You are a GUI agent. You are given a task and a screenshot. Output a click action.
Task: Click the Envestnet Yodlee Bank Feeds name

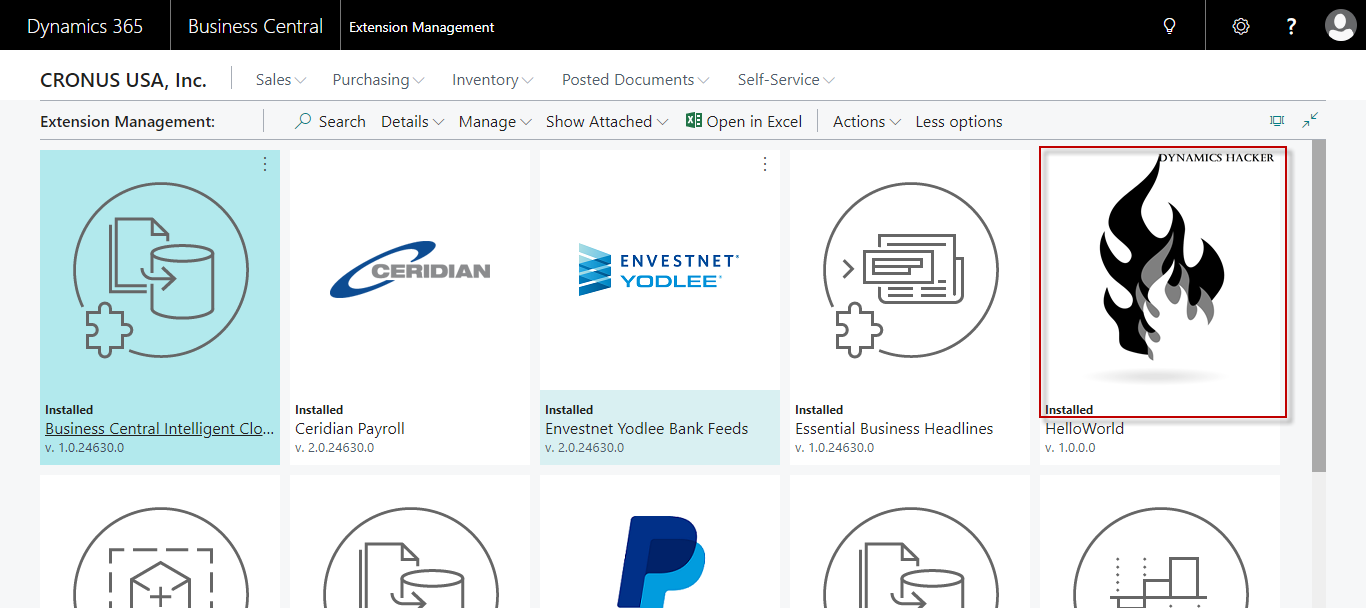point(646,428)
